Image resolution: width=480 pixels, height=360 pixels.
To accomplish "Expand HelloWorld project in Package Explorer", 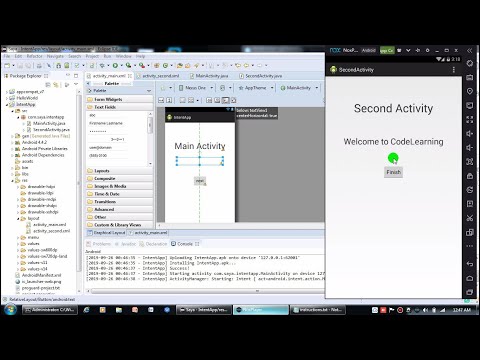I will coord(7,98).
